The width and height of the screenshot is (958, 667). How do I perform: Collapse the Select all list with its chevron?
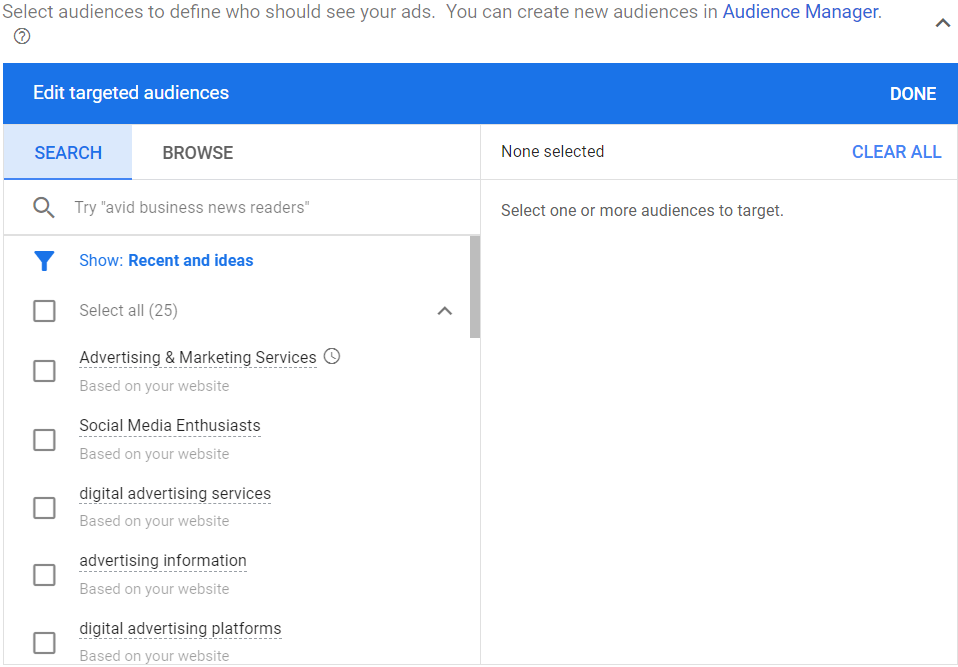[x=444, y=311]
